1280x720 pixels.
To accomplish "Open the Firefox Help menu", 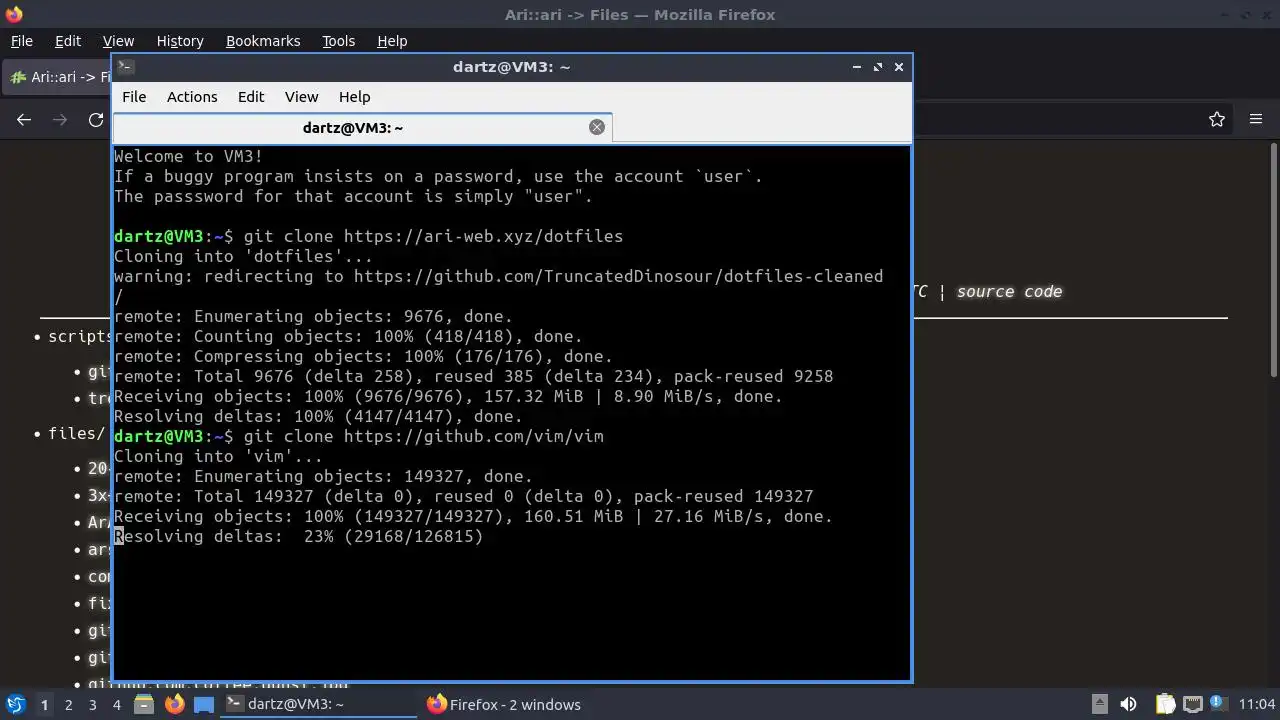I will pyautogui.click(x=392, y=41).
